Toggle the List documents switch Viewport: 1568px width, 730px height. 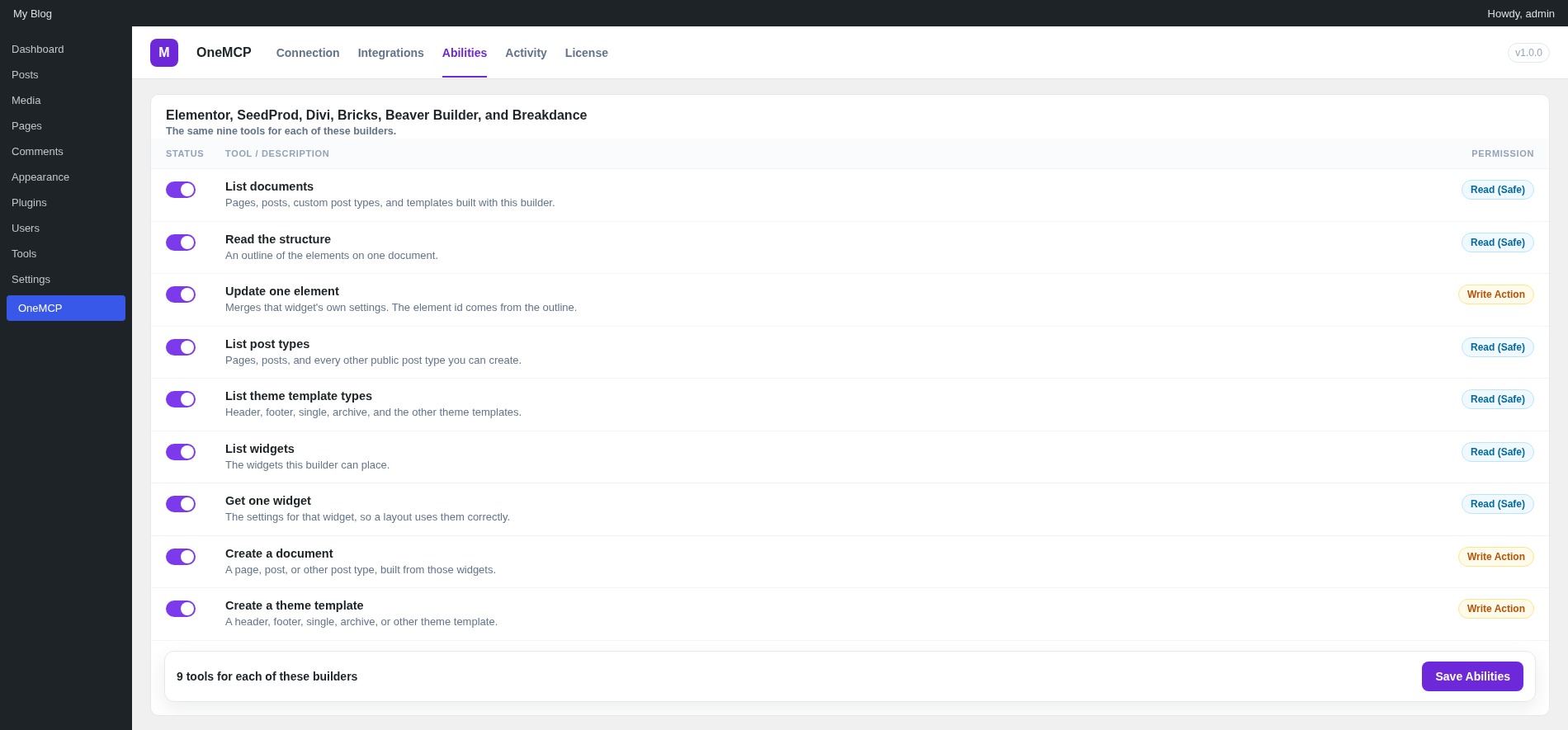point(181,190)
